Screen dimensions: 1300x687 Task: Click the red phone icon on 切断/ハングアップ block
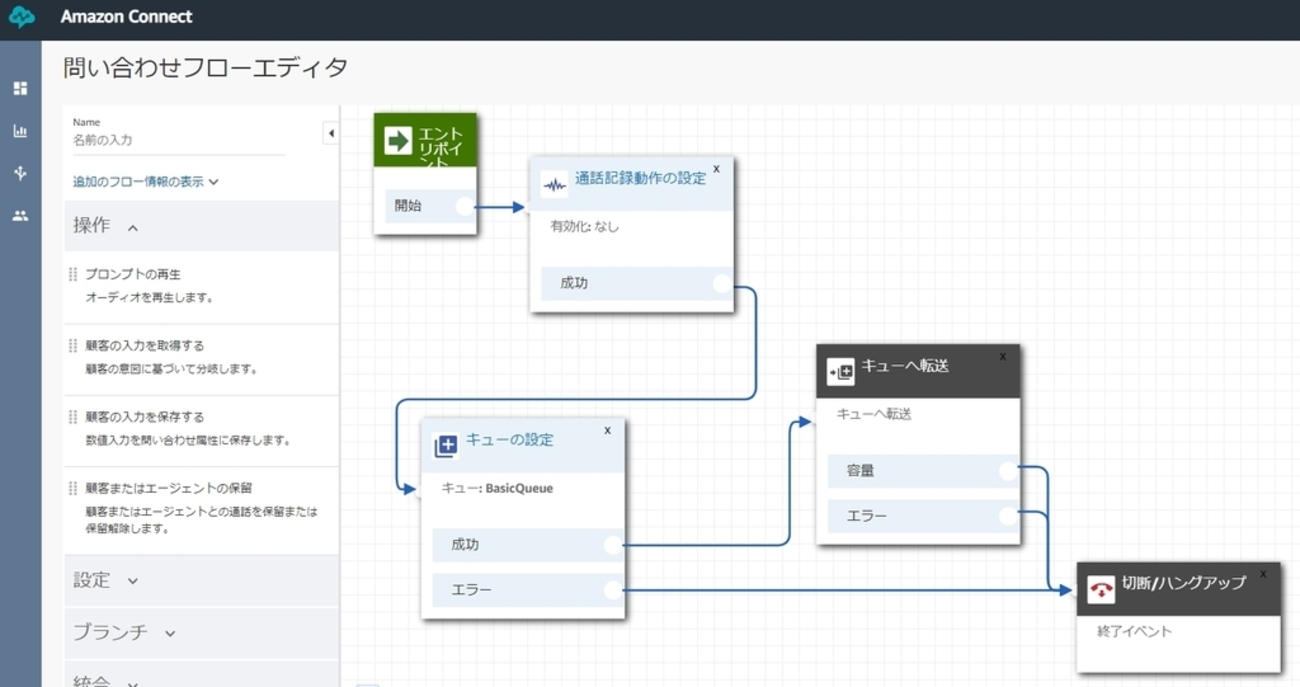(x=1100, y=590)
